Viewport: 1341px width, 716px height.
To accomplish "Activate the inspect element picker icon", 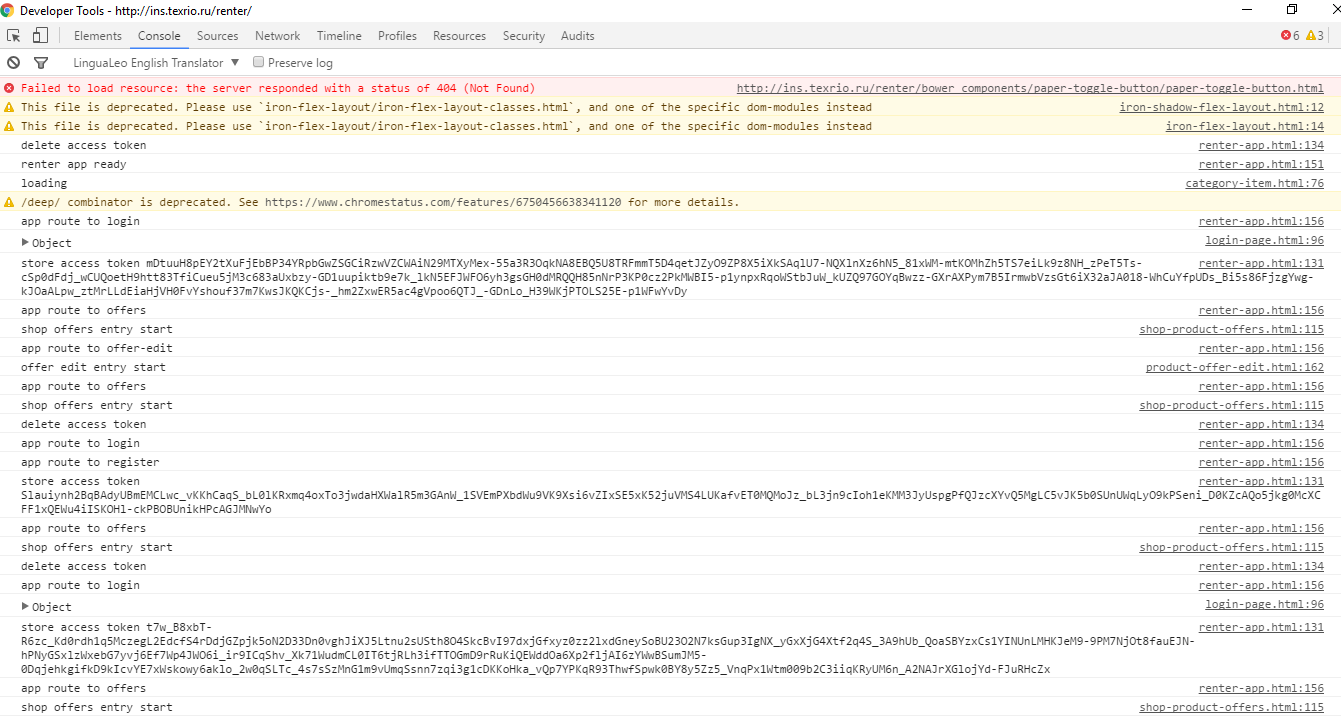I will pos(14,36).
